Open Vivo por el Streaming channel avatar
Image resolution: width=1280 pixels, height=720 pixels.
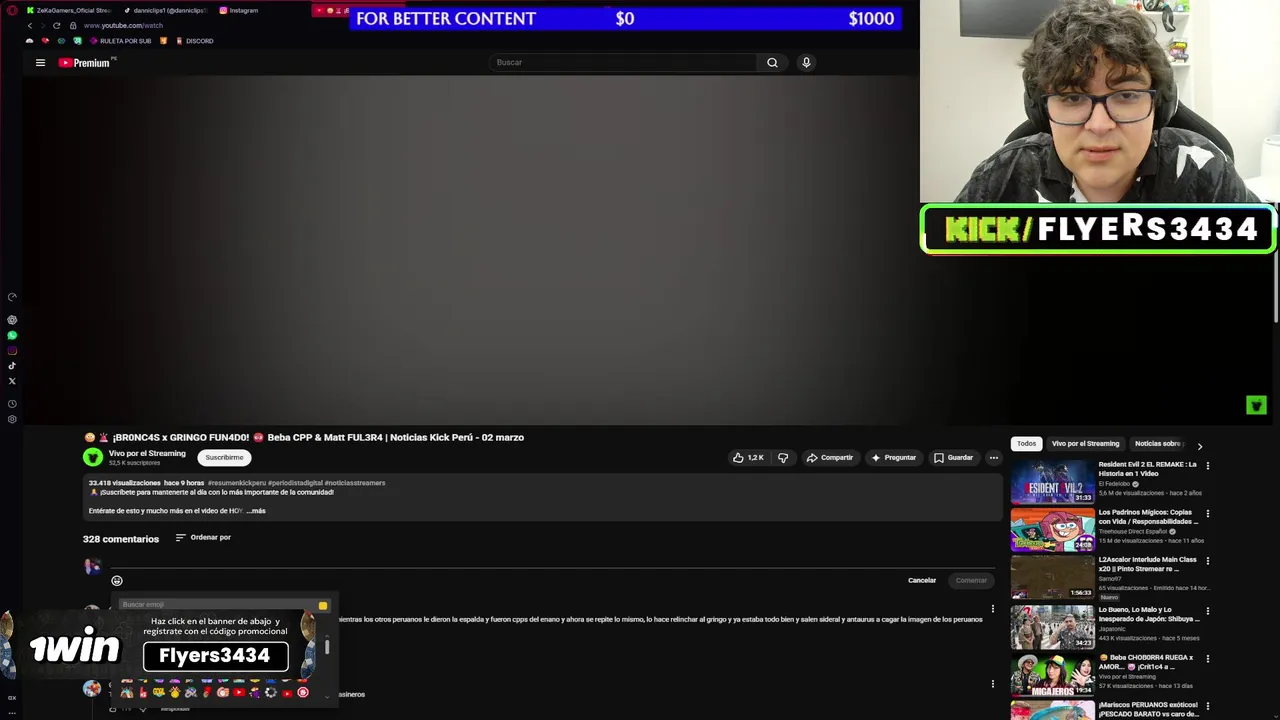tap(93, 457)
